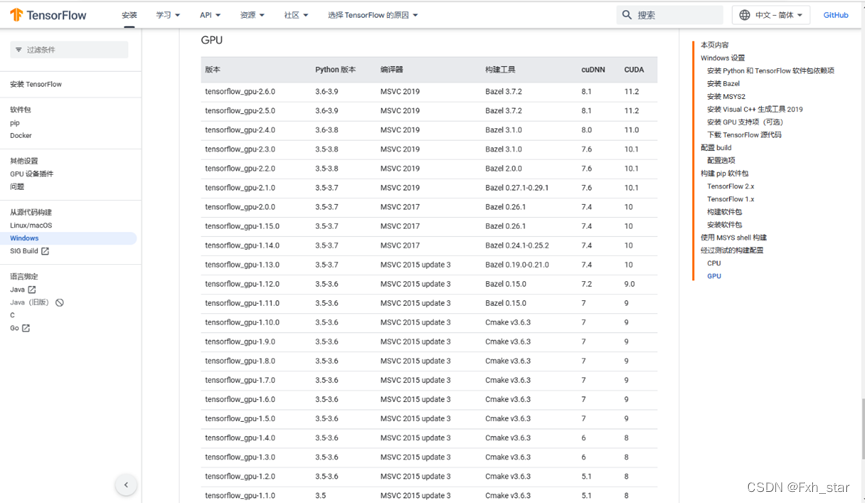Jump to 构建软件包 section
This screenshot has width=865, height=503.
724,212
